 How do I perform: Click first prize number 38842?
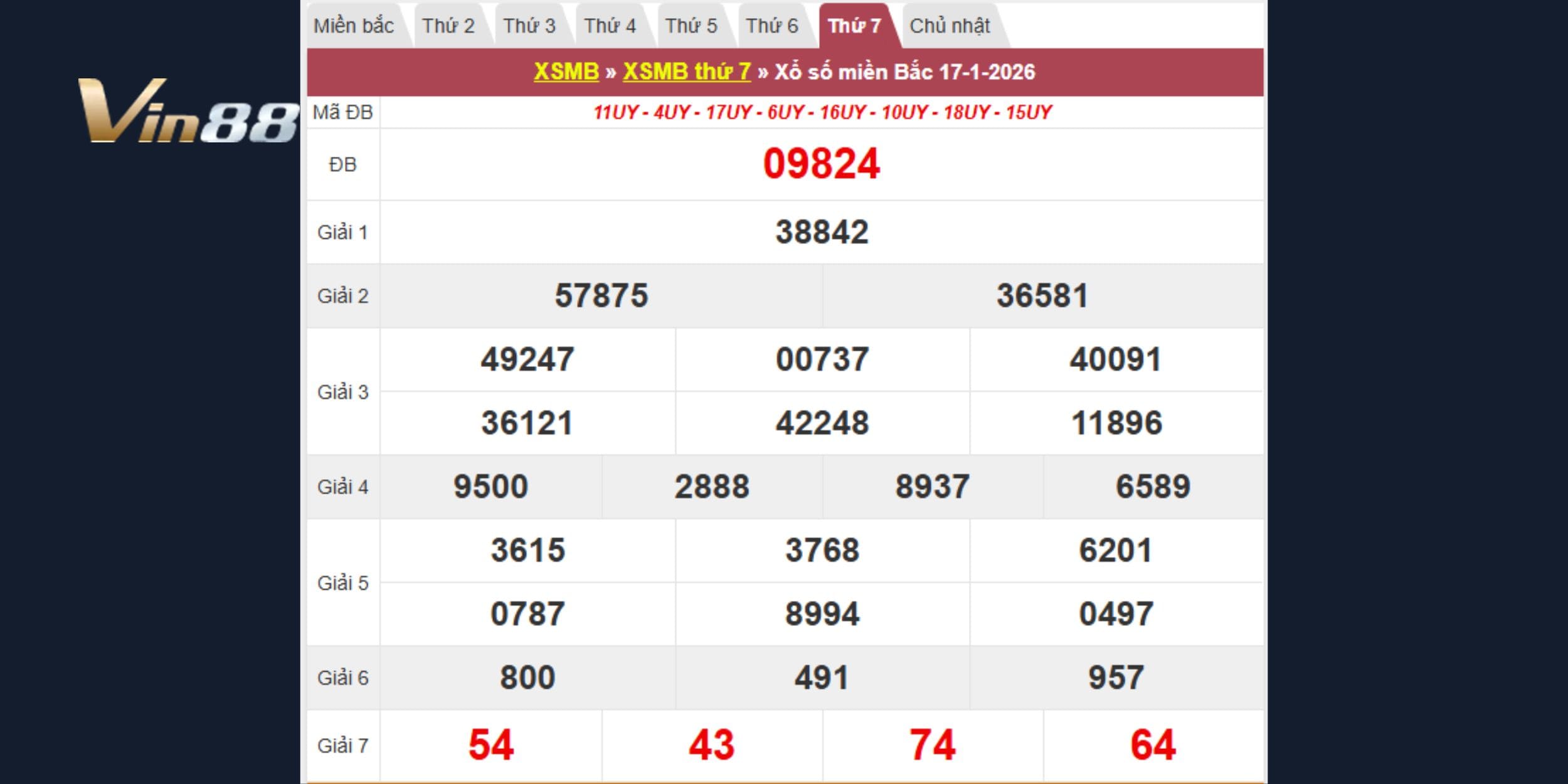[822, 232]
